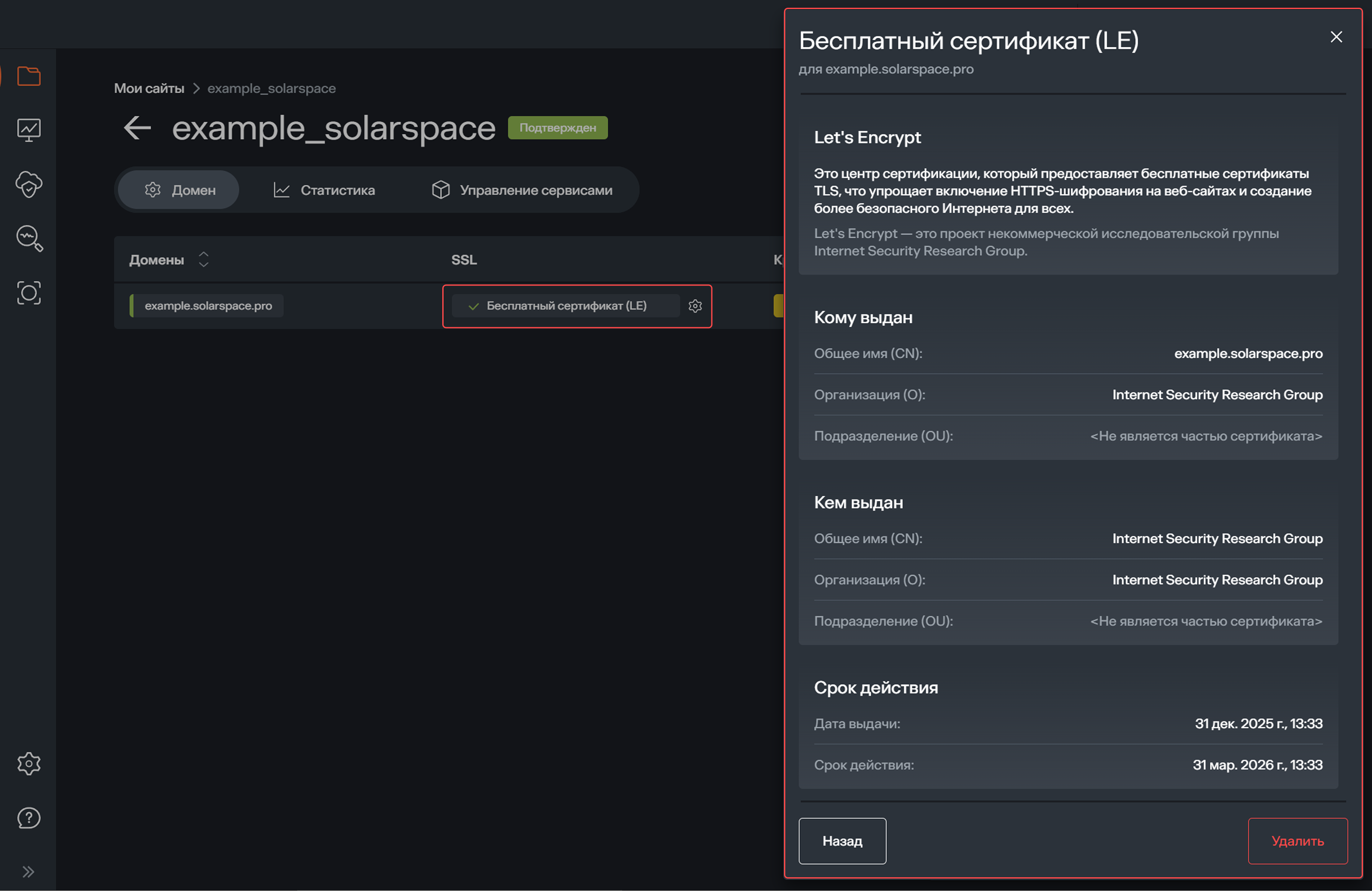Sort domains using the Домены column arrows
The image size is (1372, 891).
point(203,259)
